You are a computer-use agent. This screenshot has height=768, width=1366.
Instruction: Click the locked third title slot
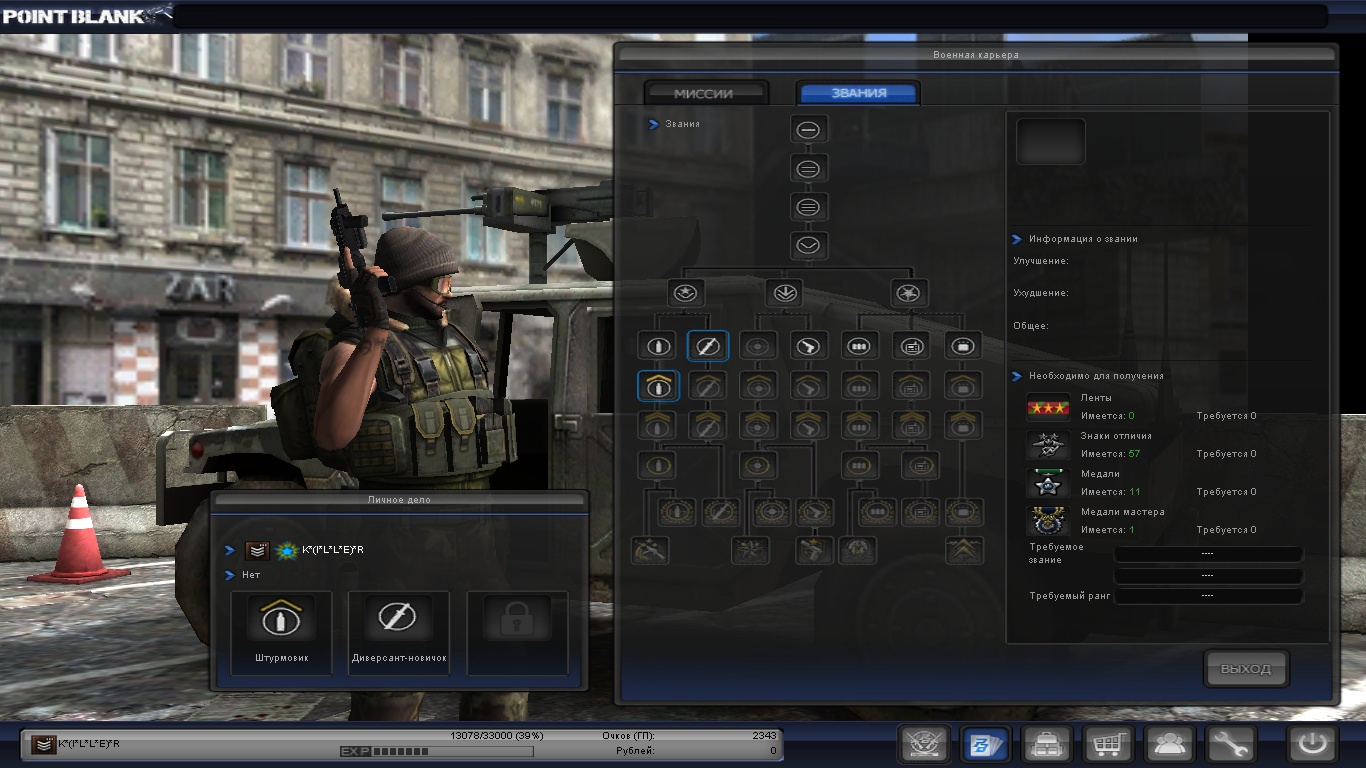pyautogui.click(x=517, y=632)
